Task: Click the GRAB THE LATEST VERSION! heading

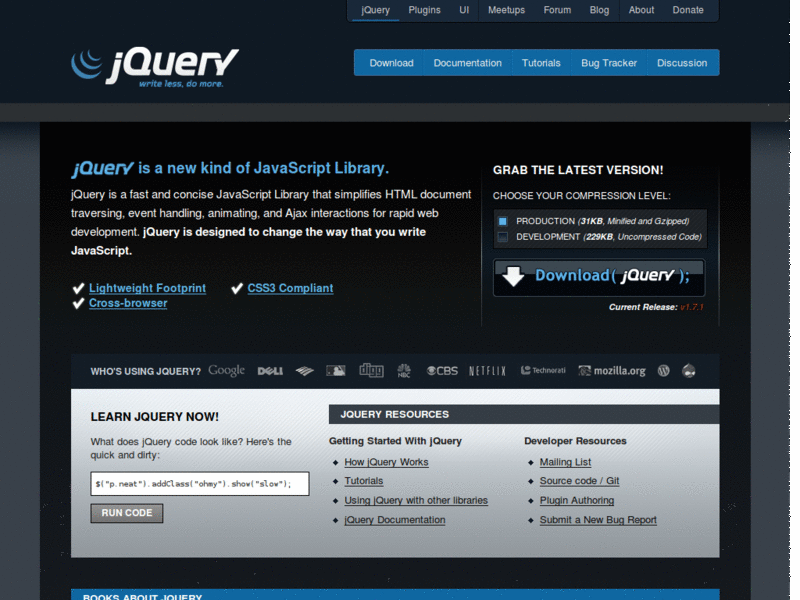Action: pyautogui.click(x=578, y=170)
